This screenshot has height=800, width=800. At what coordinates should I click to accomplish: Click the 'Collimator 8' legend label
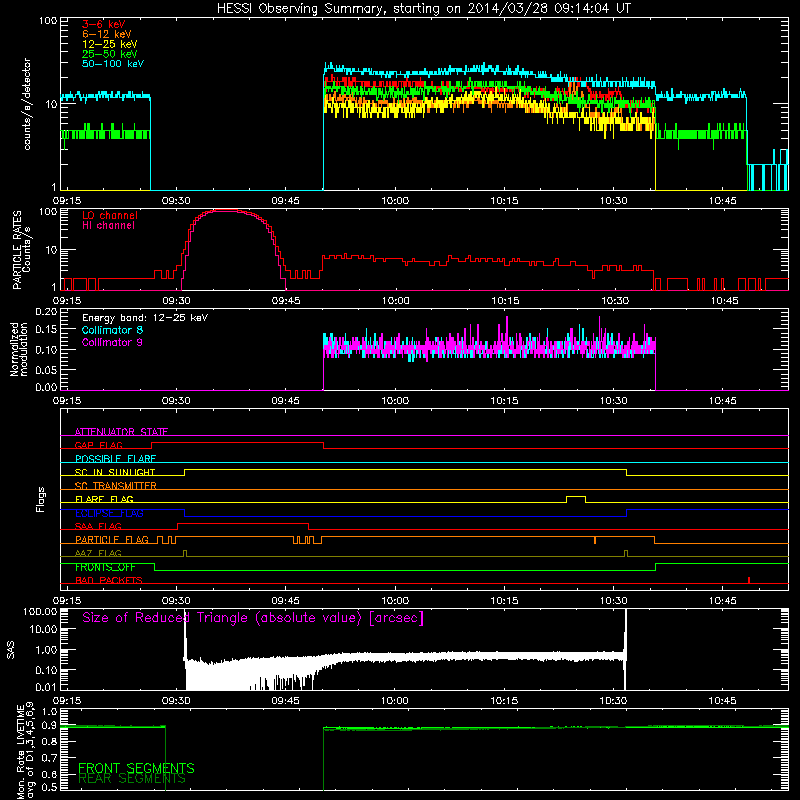(112, 330)
